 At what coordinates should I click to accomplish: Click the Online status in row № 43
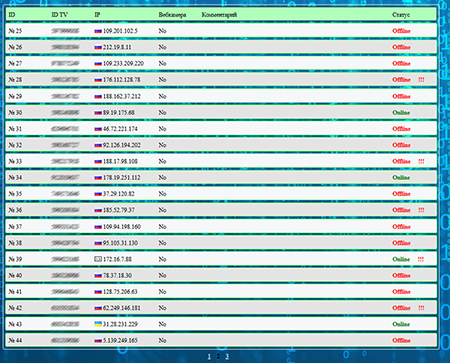click(401, 324)
